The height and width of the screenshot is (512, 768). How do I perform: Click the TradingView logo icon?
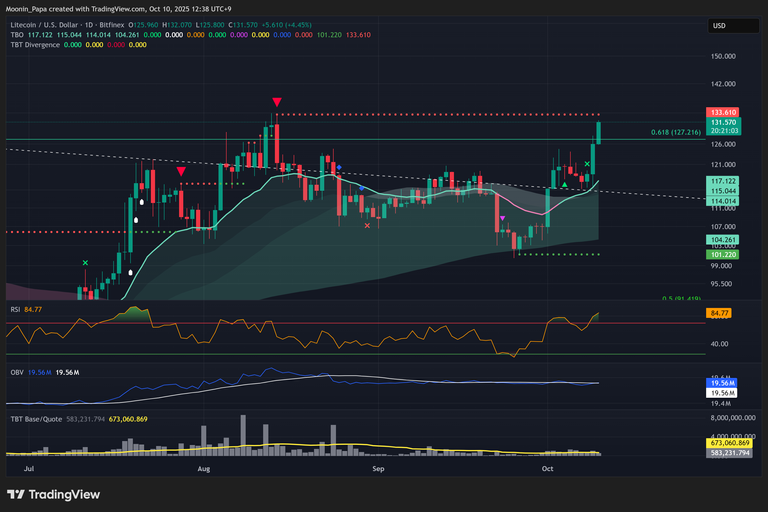(x=16, y=494)
